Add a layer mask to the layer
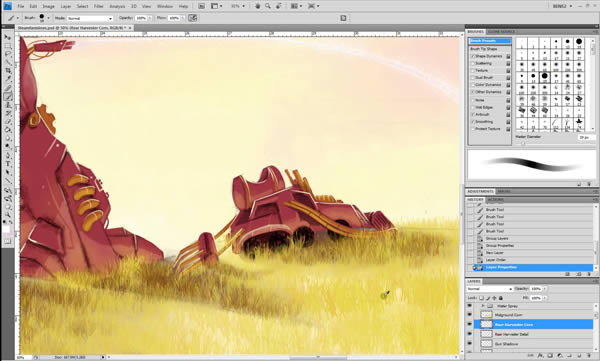 coord(550,356)
